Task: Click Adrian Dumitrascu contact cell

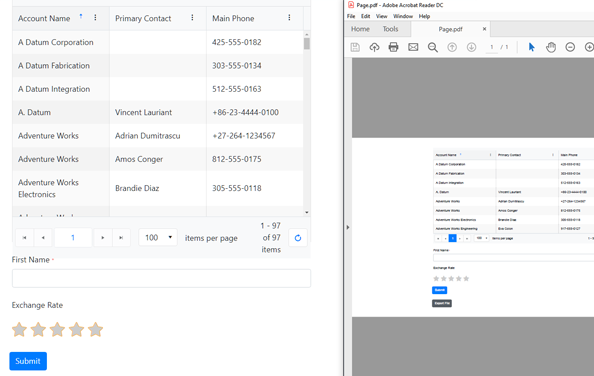Action: coord(158,136)
